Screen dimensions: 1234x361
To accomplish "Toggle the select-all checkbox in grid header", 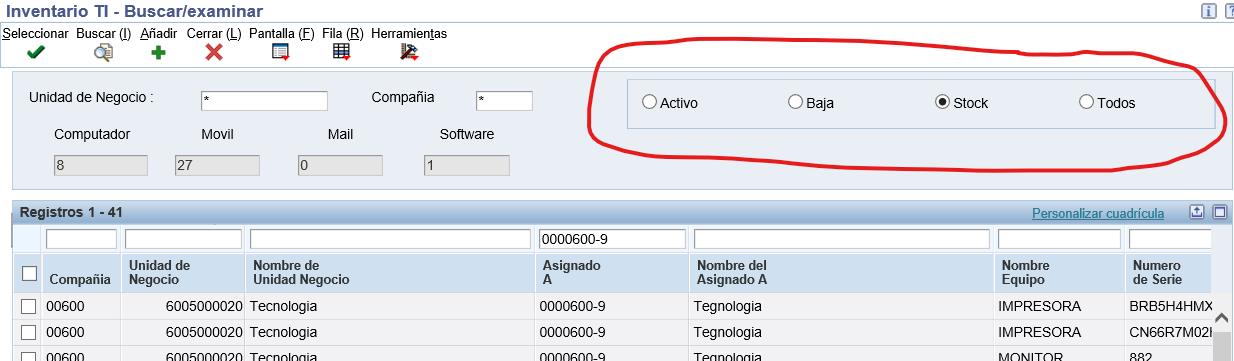I will [29, 273].
